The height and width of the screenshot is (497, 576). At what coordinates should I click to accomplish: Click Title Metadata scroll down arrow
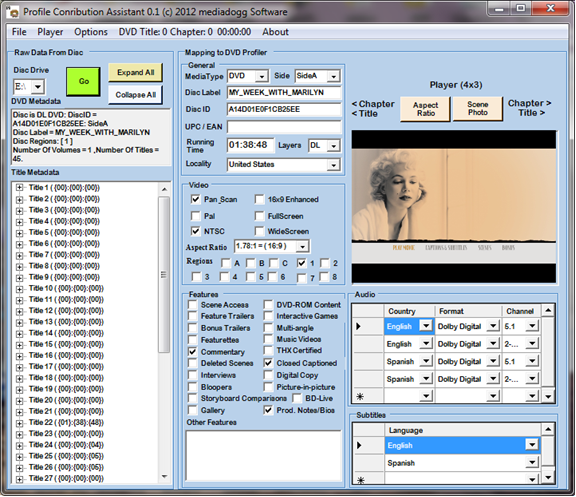click(164, 476)
